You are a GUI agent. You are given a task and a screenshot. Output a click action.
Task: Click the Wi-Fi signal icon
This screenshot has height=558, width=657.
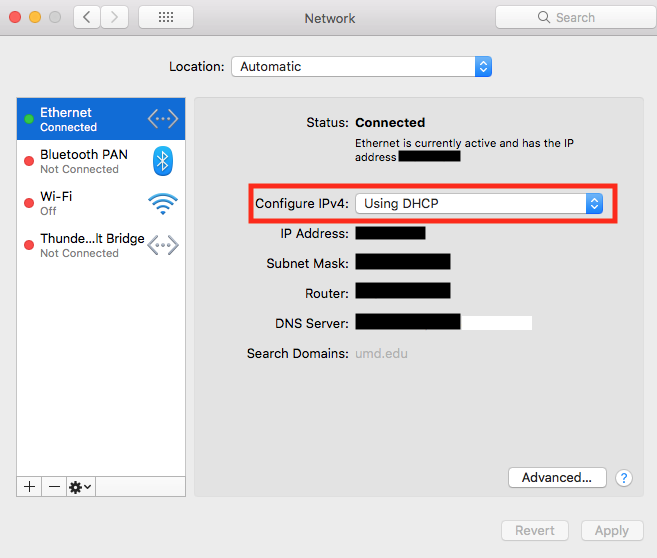[x=162, y=203]
